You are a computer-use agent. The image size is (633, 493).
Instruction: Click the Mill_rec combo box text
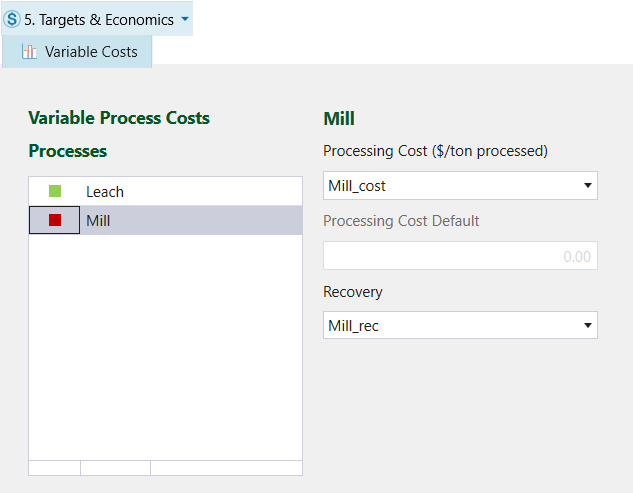[x=353, y=326]
